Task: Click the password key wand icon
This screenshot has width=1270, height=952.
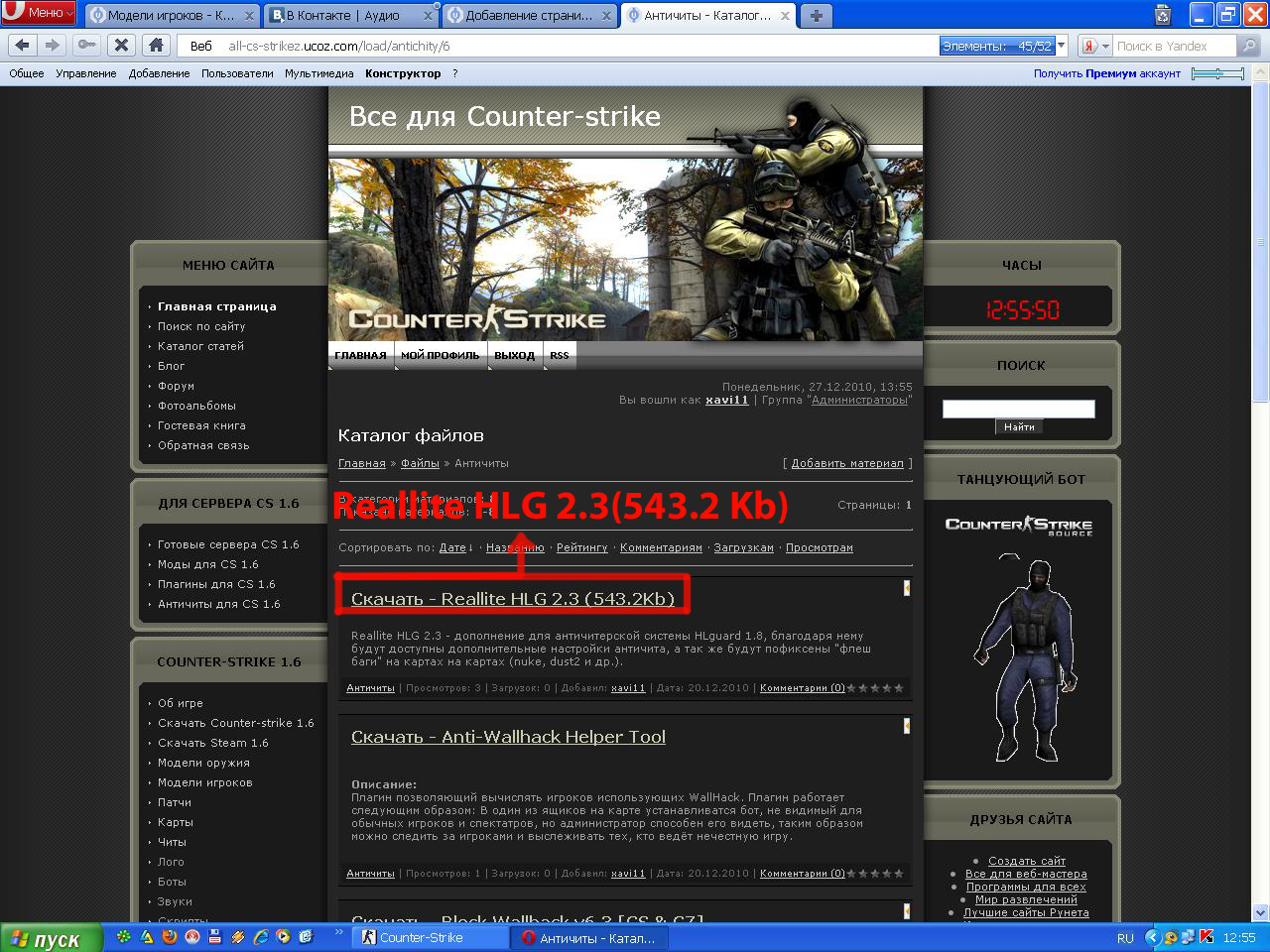Action: click(x=87, y=45)
